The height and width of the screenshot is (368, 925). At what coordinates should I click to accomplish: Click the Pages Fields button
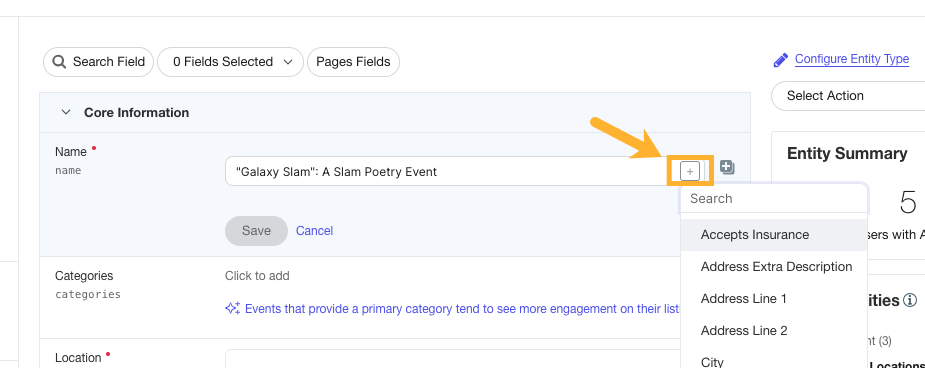coord(353,62)
